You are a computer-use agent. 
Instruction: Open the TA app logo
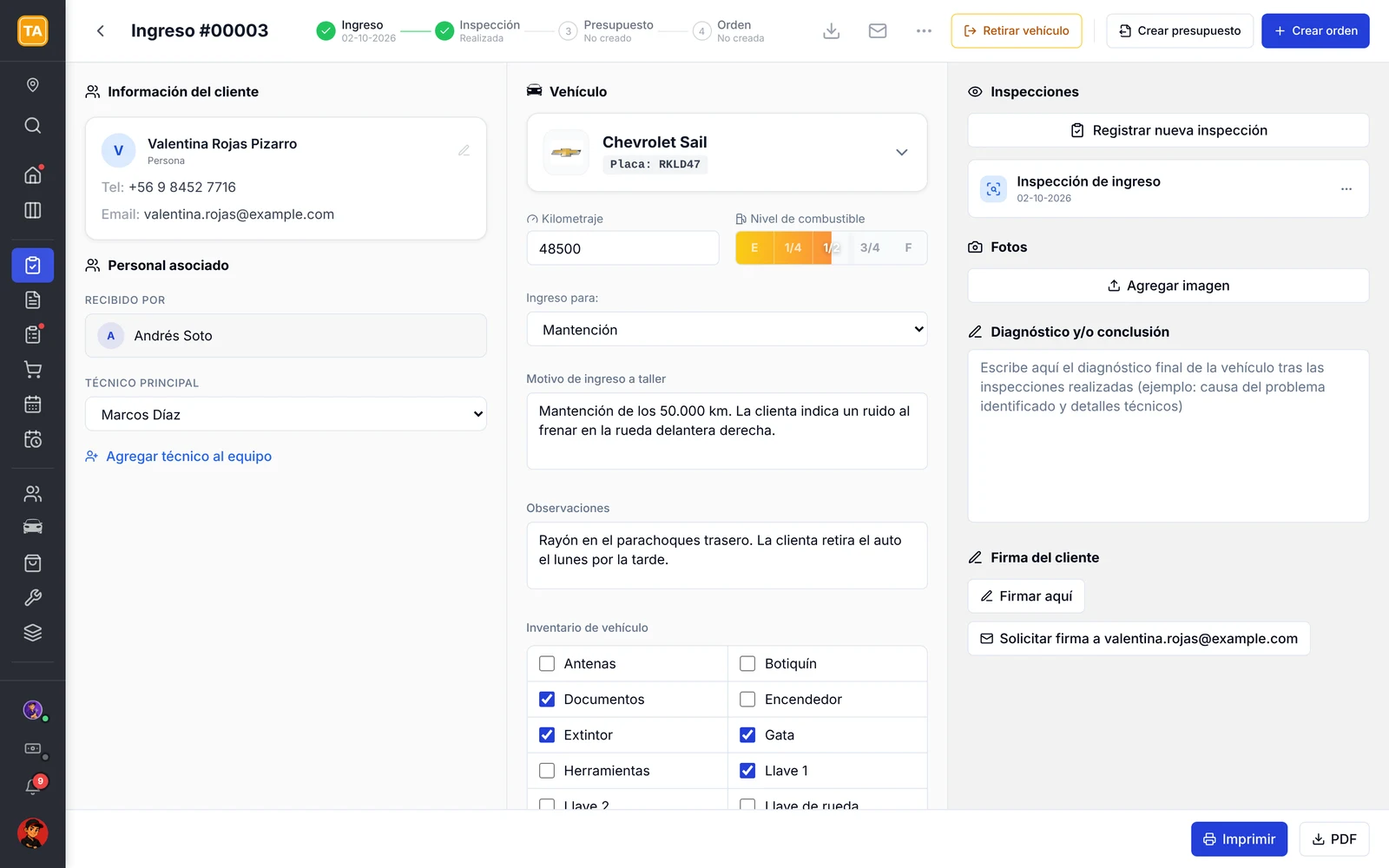33,31
